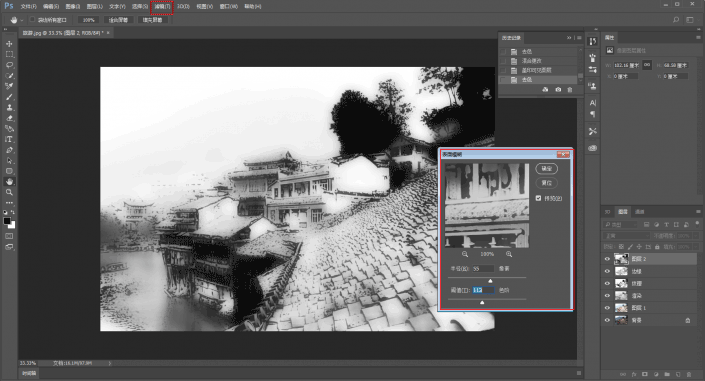
Task: Click the 确定 (OK) button in the dialog
Action: (546, 168)
